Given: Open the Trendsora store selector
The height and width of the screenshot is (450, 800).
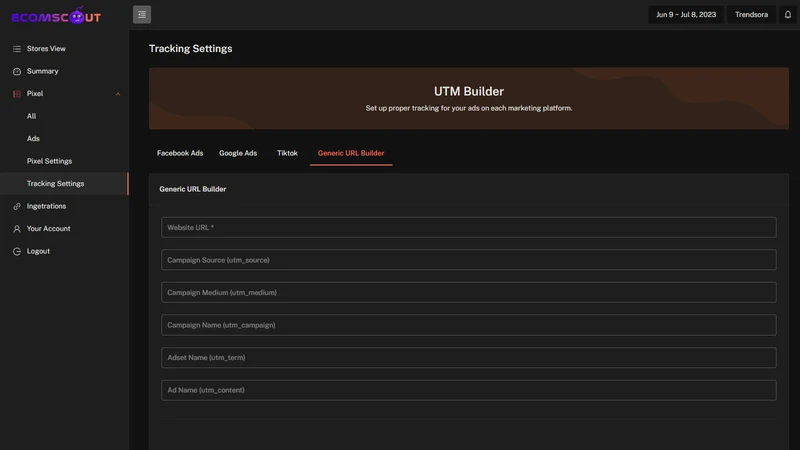Looking at the screenshot, I should (751, 14).
